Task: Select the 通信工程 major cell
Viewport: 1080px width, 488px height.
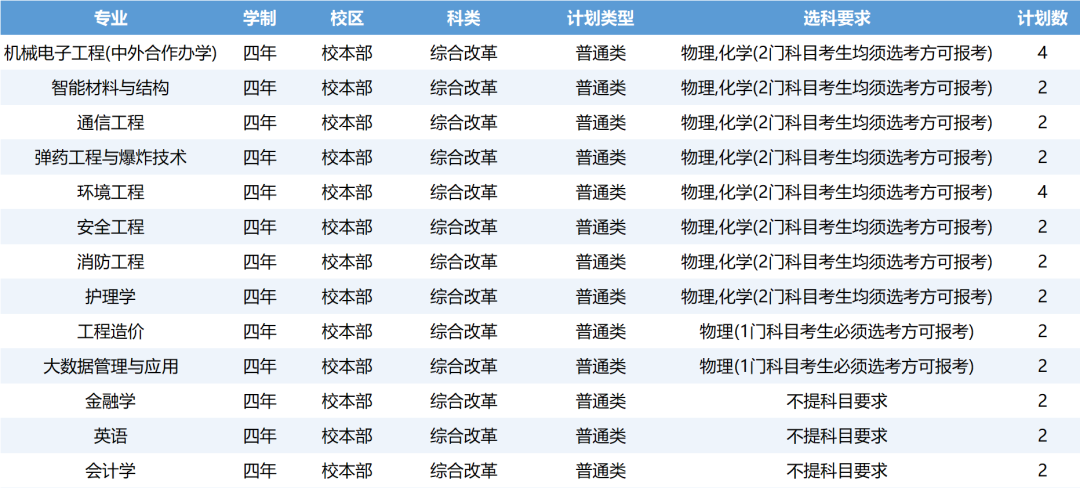Action: (111, 123)
